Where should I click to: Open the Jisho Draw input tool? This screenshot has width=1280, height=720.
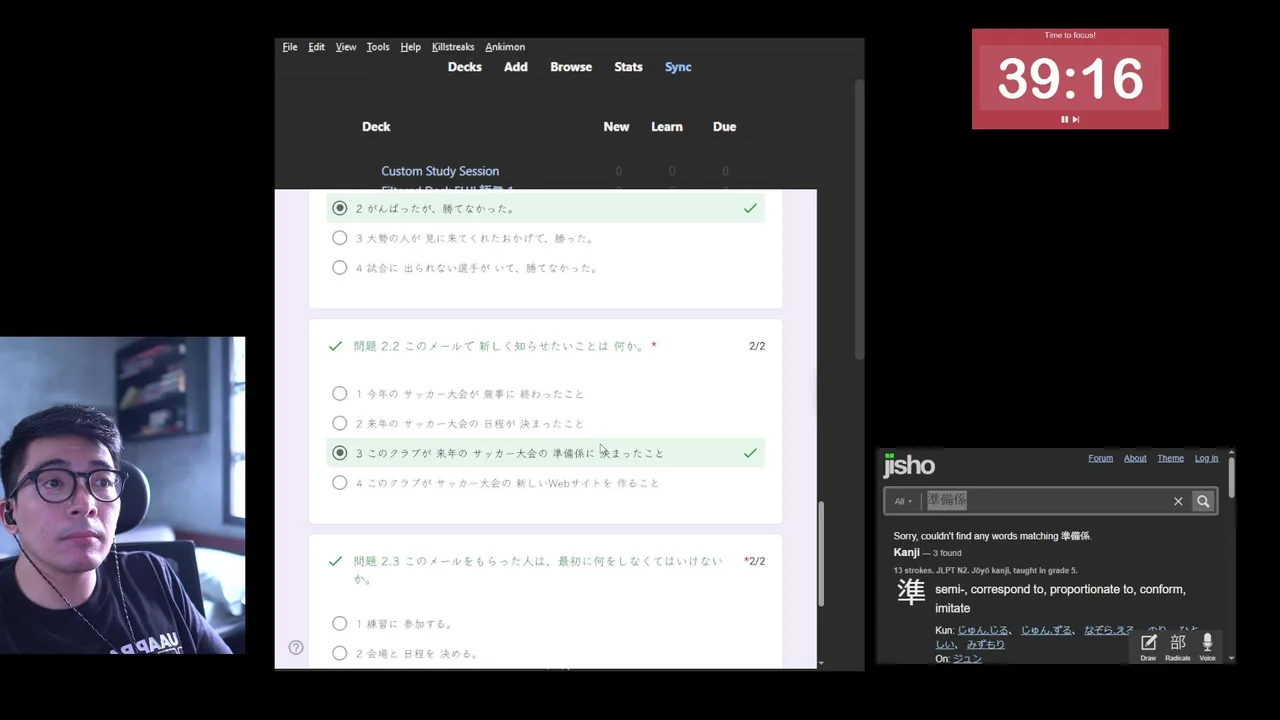point(1148,647)
